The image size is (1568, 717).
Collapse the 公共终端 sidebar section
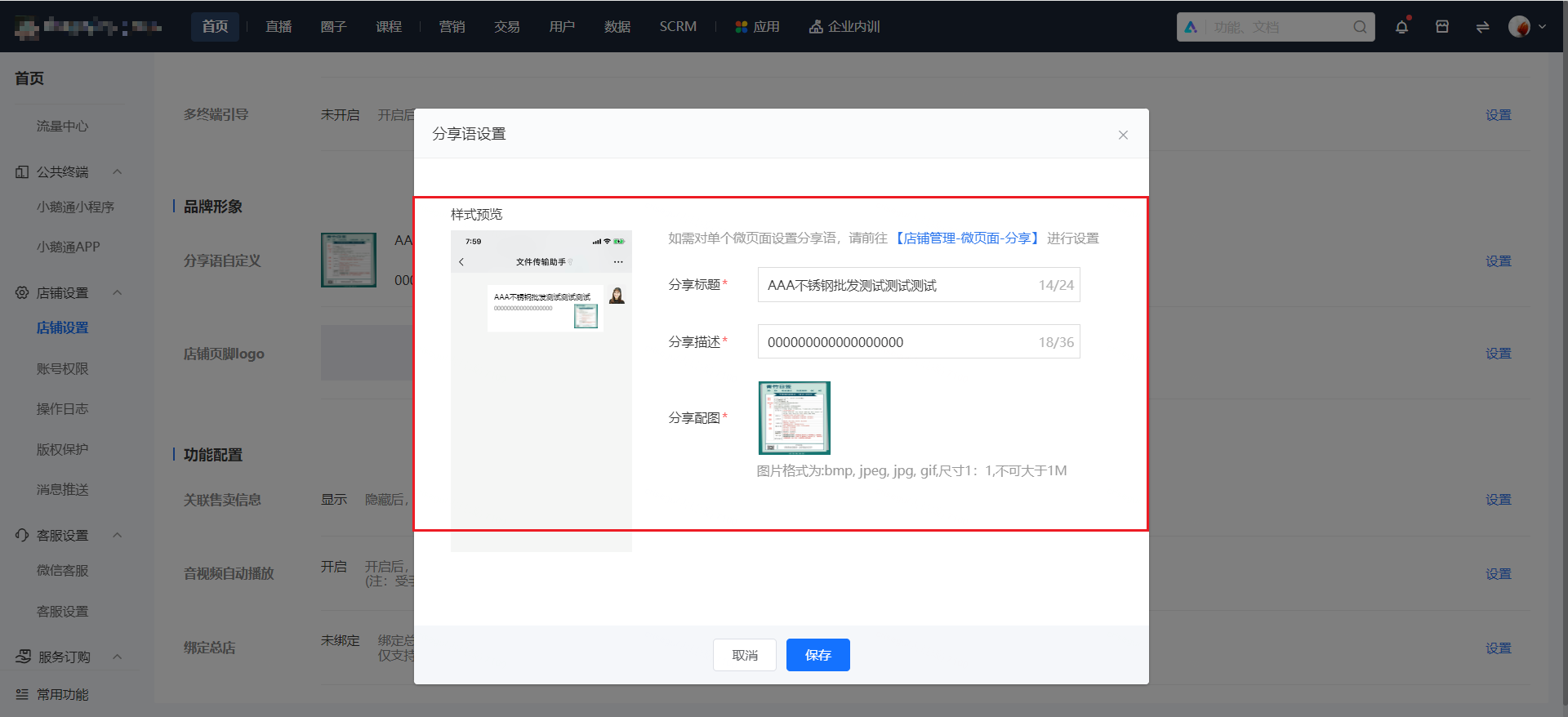[117, 171]
